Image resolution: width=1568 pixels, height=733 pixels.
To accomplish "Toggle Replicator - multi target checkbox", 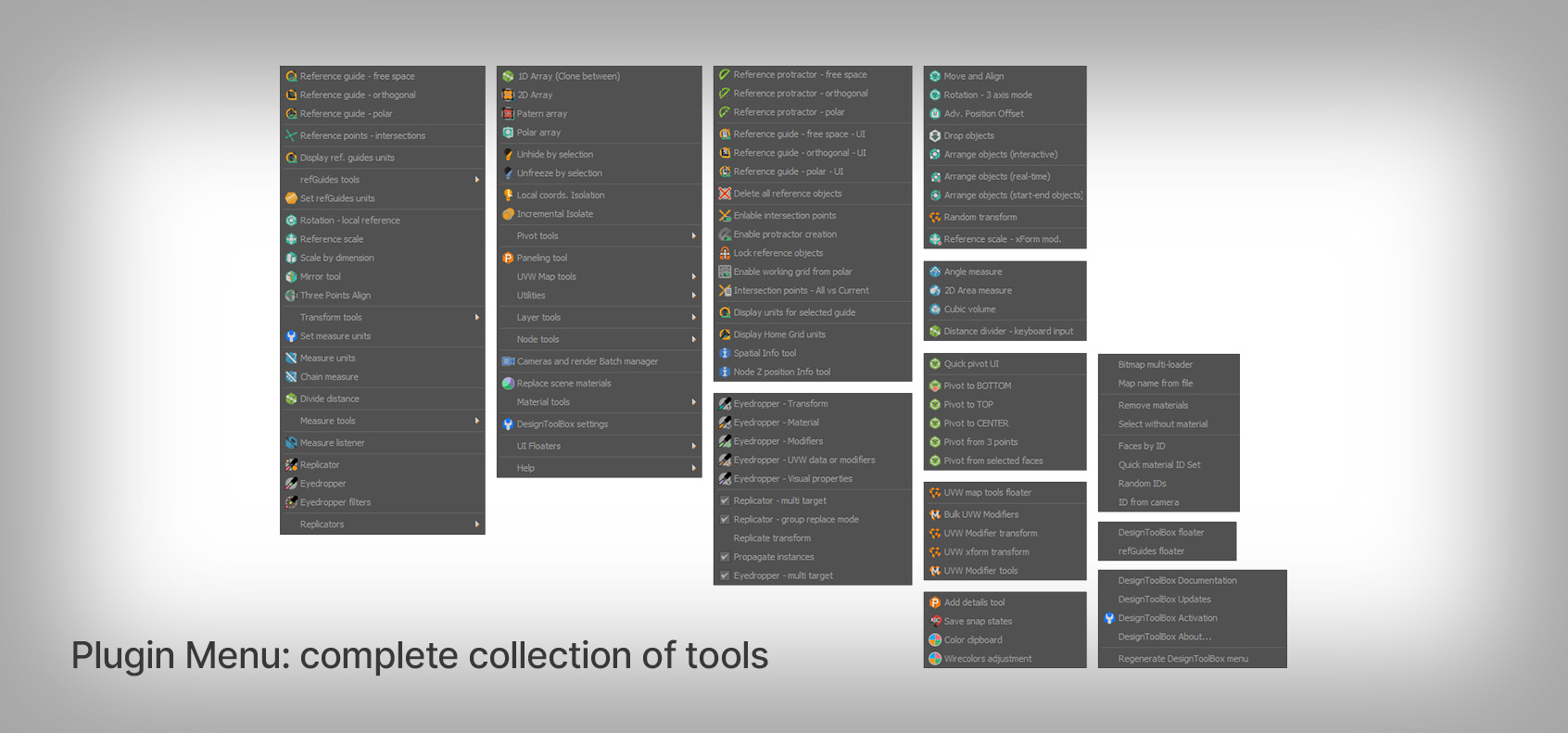I will tap(725, 500).
